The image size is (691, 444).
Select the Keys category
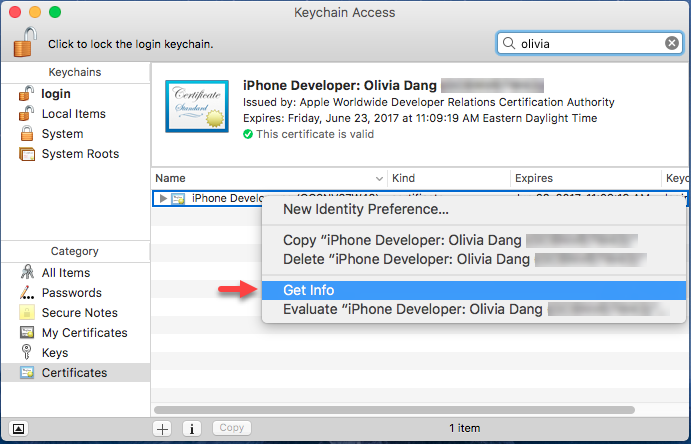click(55, 353)
